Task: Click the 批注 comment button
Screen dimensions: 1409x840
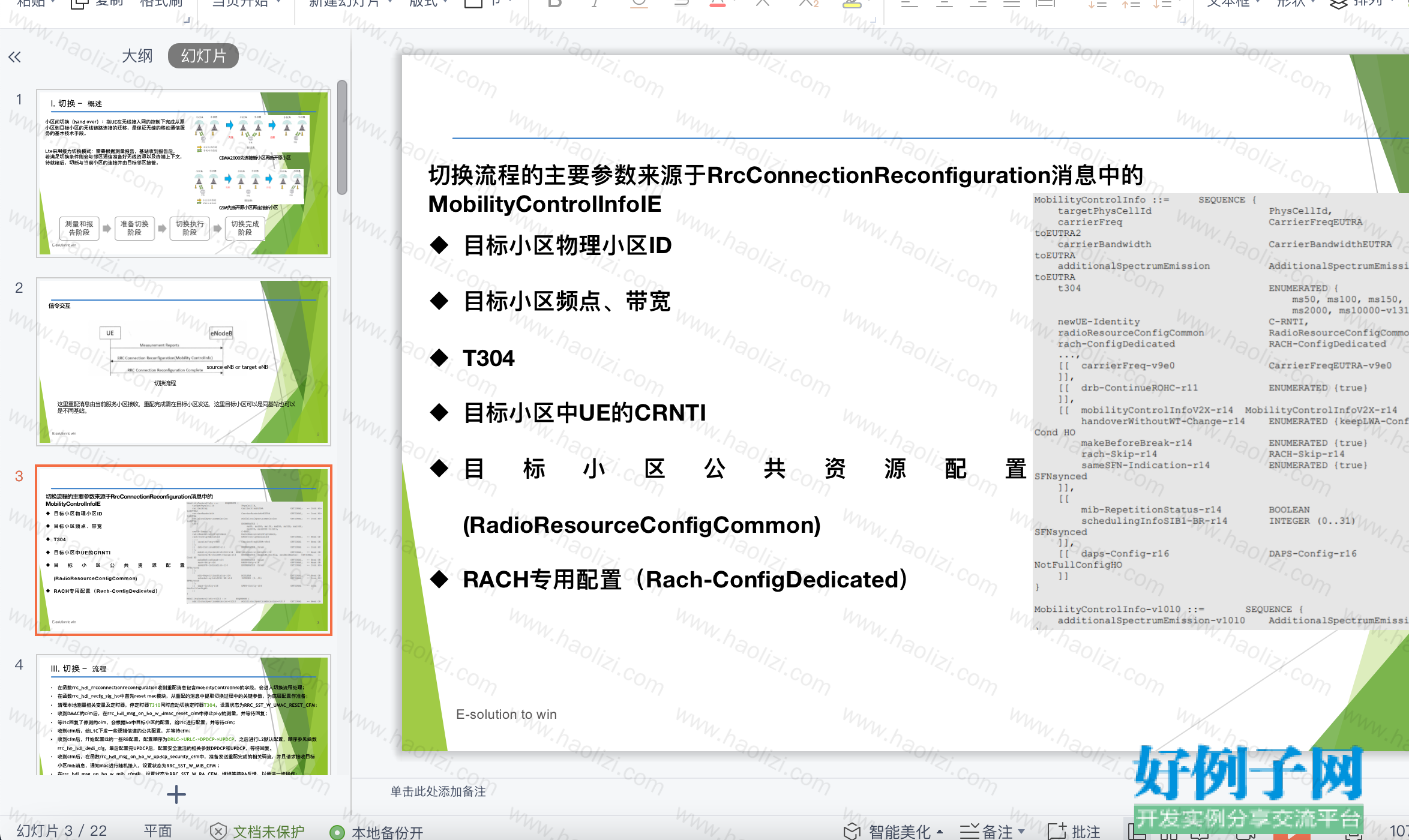Action: tap(1074, 832)
